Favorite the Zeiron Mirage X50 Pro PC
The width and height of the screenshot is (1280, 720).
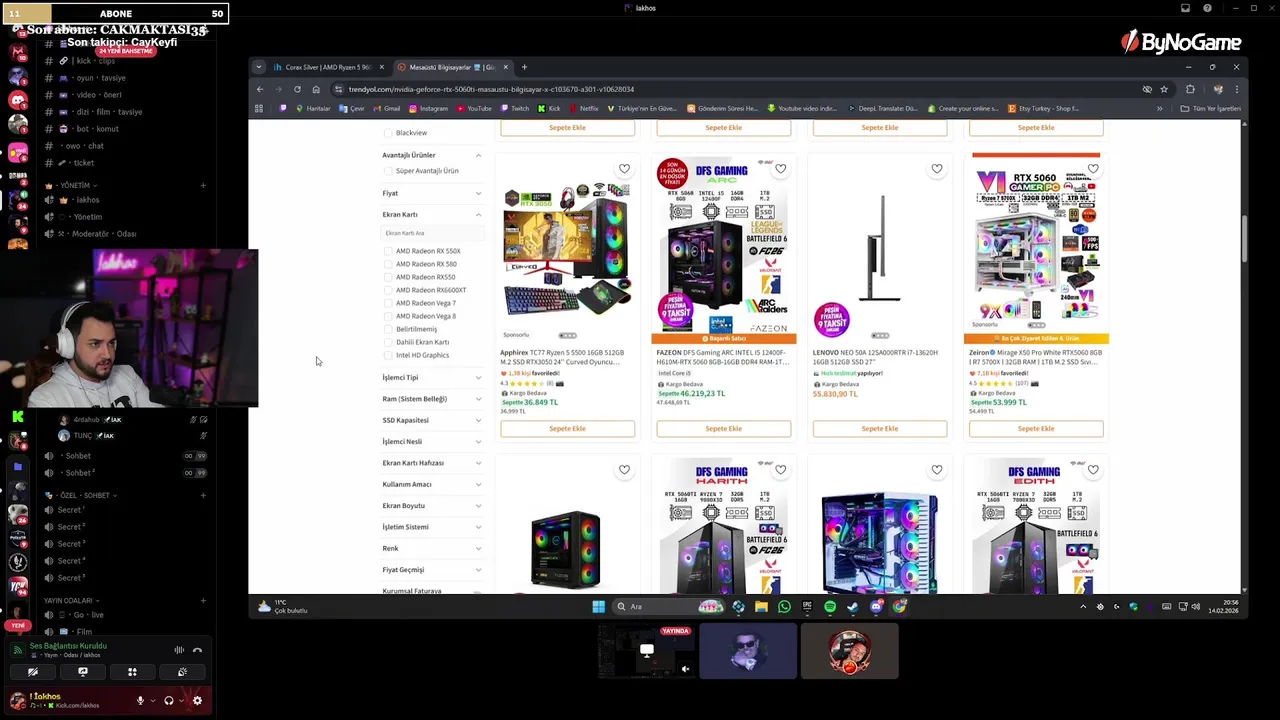point(1093,169)
